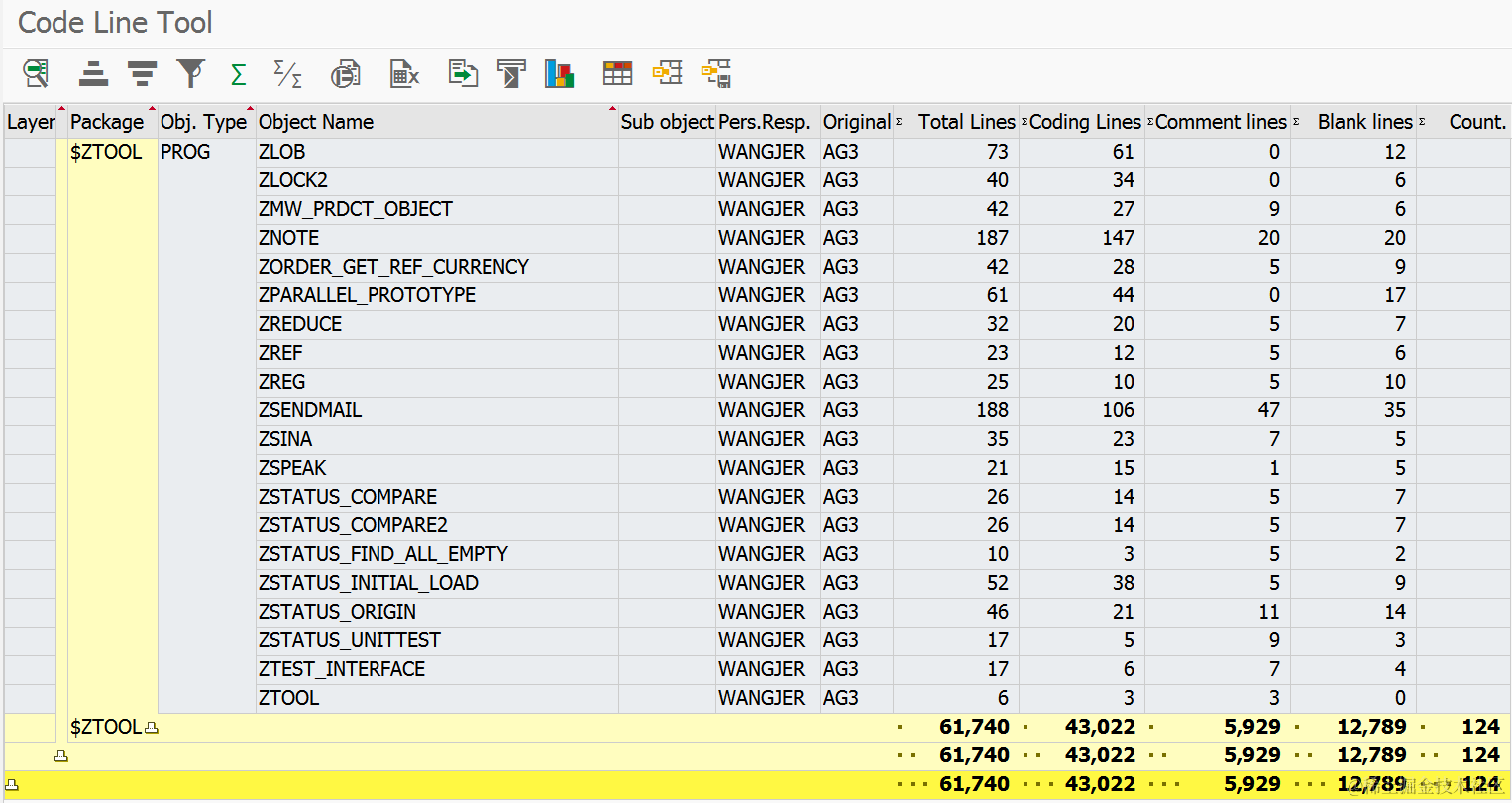This screenshot has width=1512, height=803.
Task: Select the ZNOTE object name
Action: (x=289, y=238)
